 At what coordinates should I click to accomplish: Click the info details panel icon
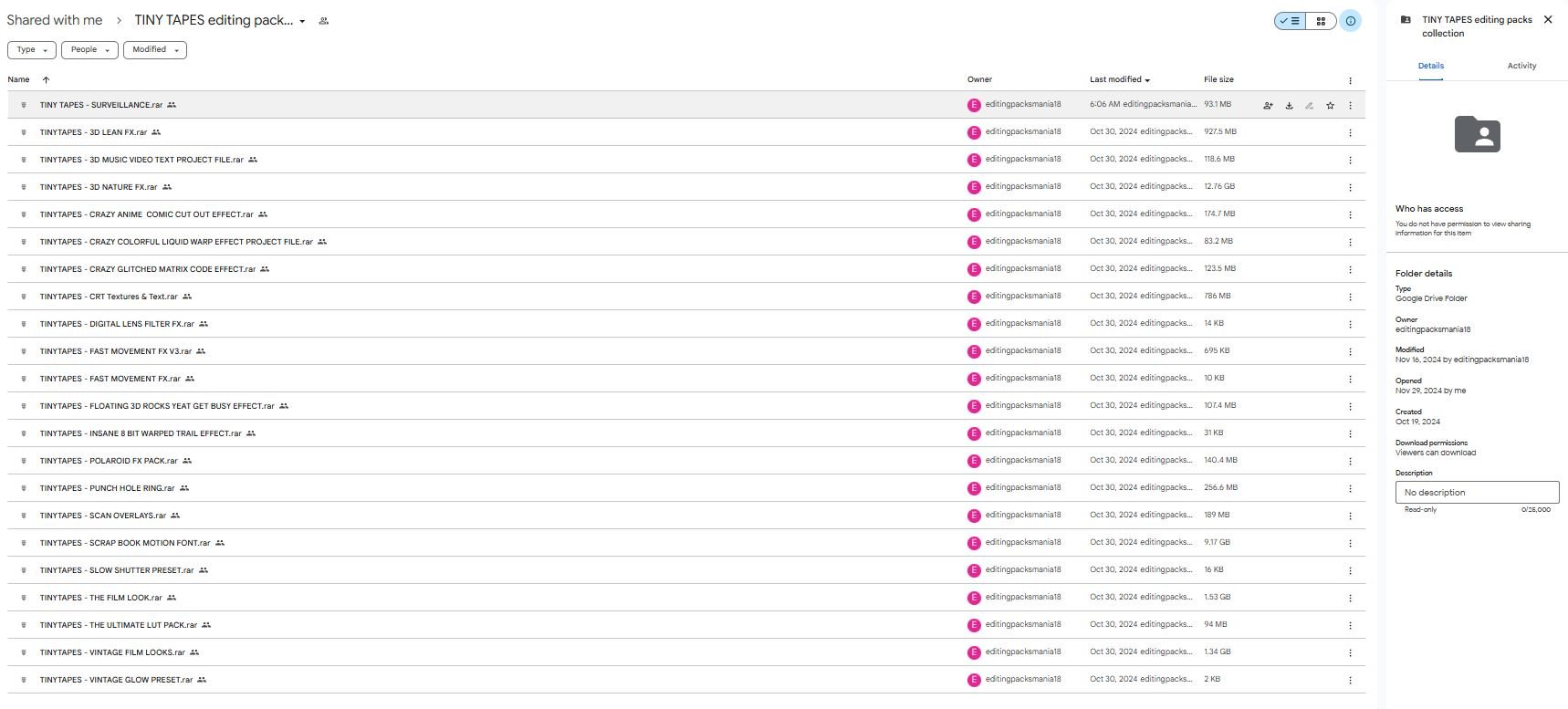coord(1351,21)
